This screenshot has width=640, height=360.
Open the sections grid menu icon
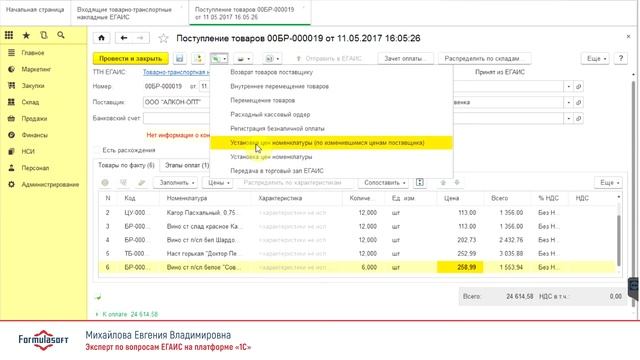[x=9, y=36]
